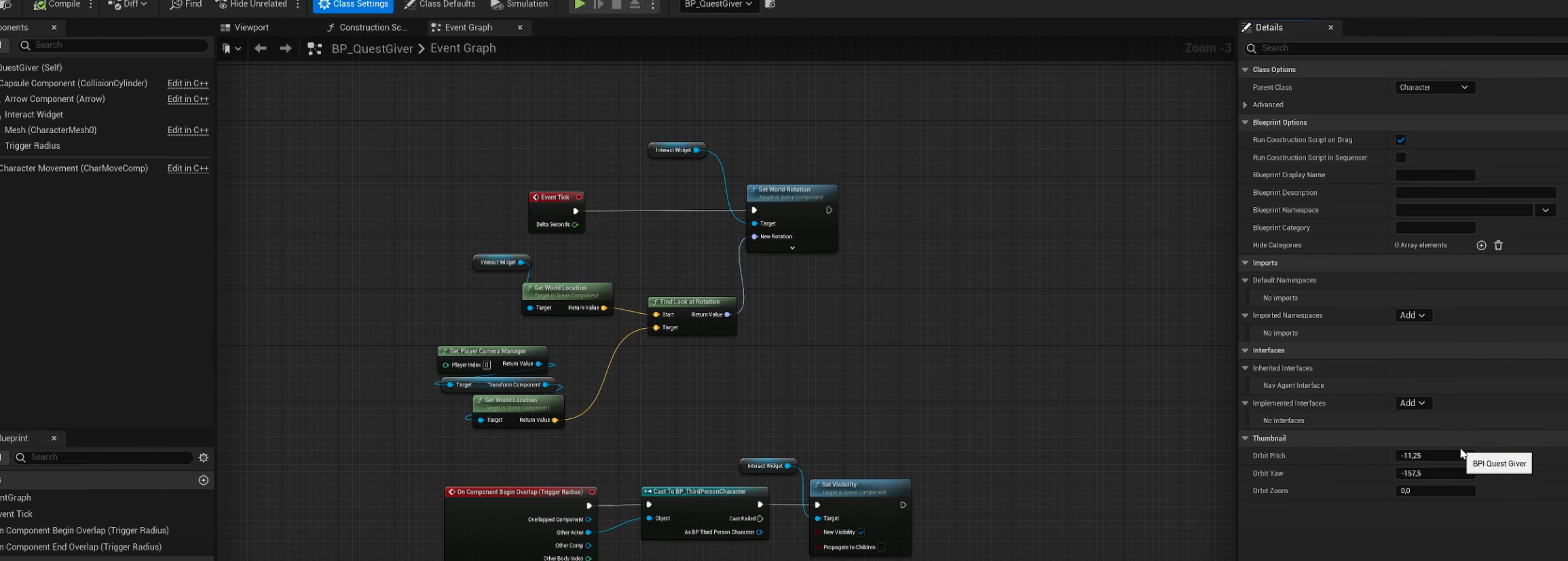This screenshot has height=561, width=1568.
Task: Open My Blueprint settings gear
Action: pyautogui.click(x=204, y=458)
